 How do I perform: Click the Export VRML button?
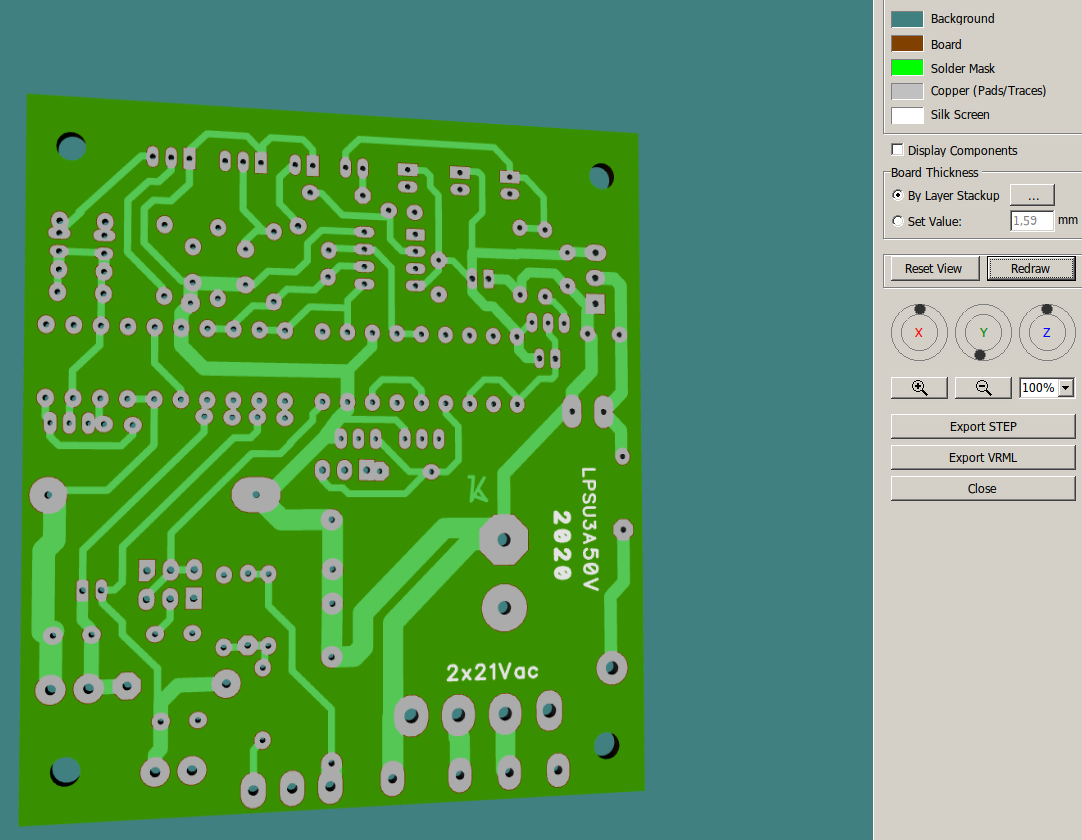pos(983,458)
